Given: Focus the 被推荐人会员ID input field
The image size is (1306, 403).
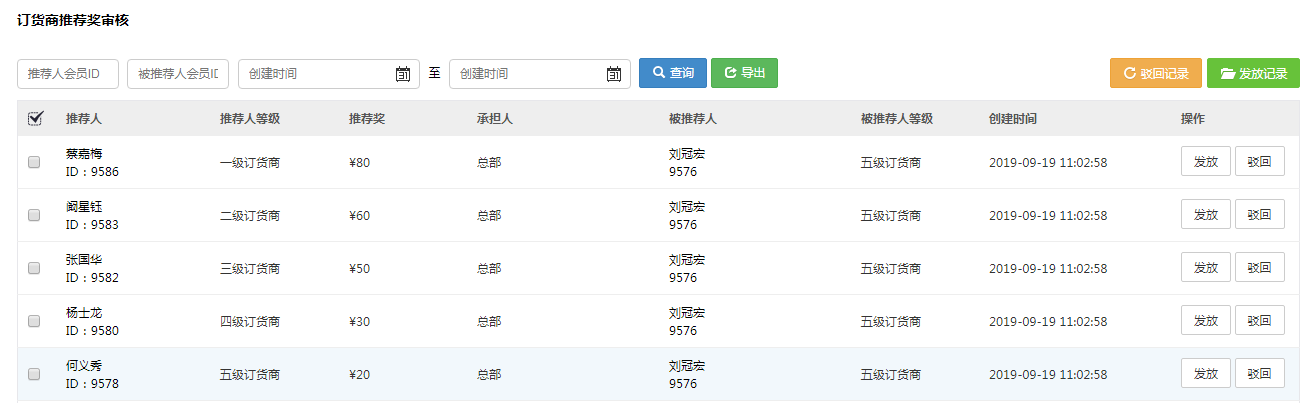Looking at the screenshot, I should click(178, 74).
